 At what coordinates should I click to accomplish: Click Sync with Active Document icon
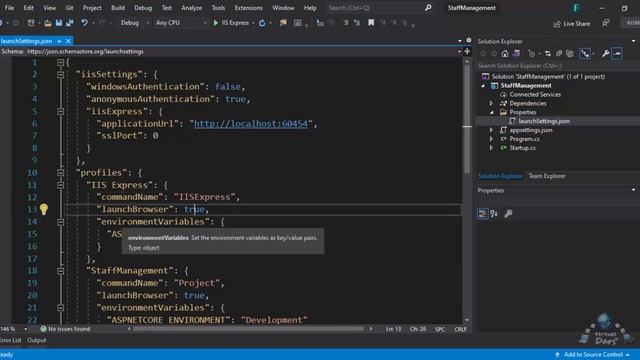click(x=548, y=53)
